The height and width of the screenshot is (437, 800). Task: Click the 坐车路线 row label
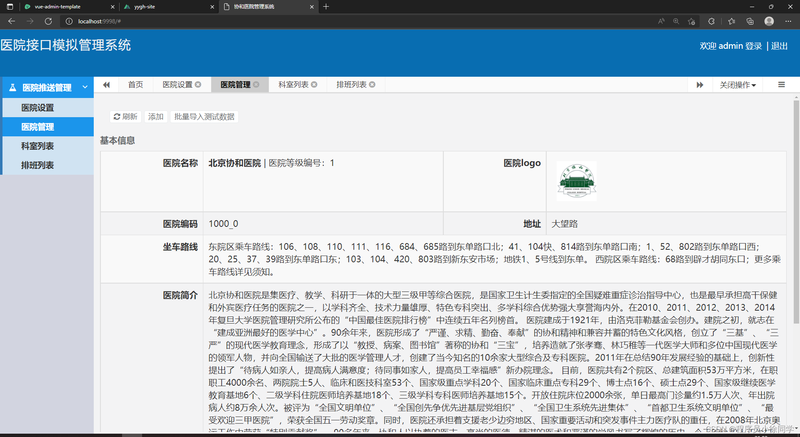[180, 247]
